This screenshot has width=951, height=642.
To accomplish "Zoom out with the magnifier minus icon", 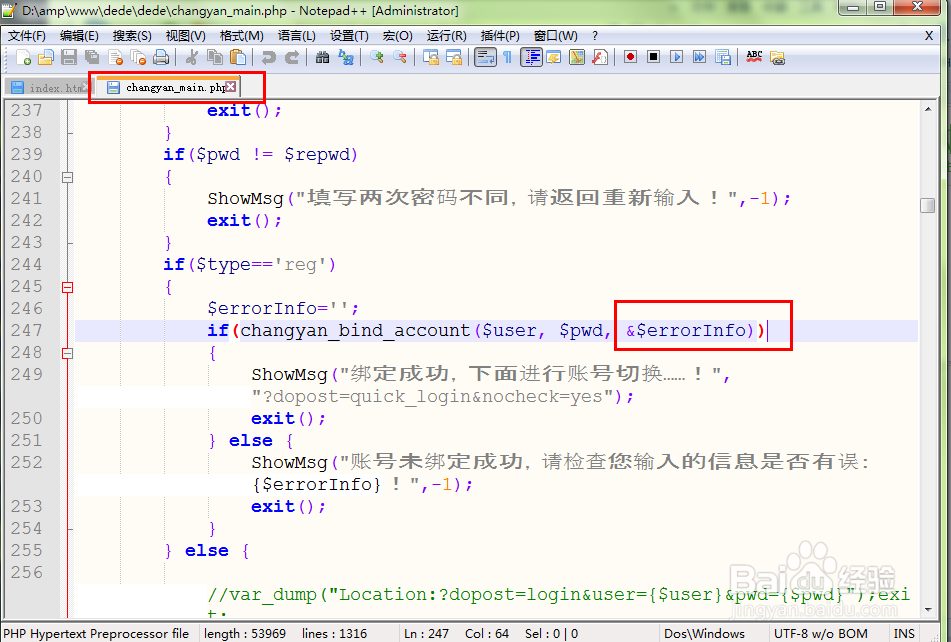I will point(400,58).
